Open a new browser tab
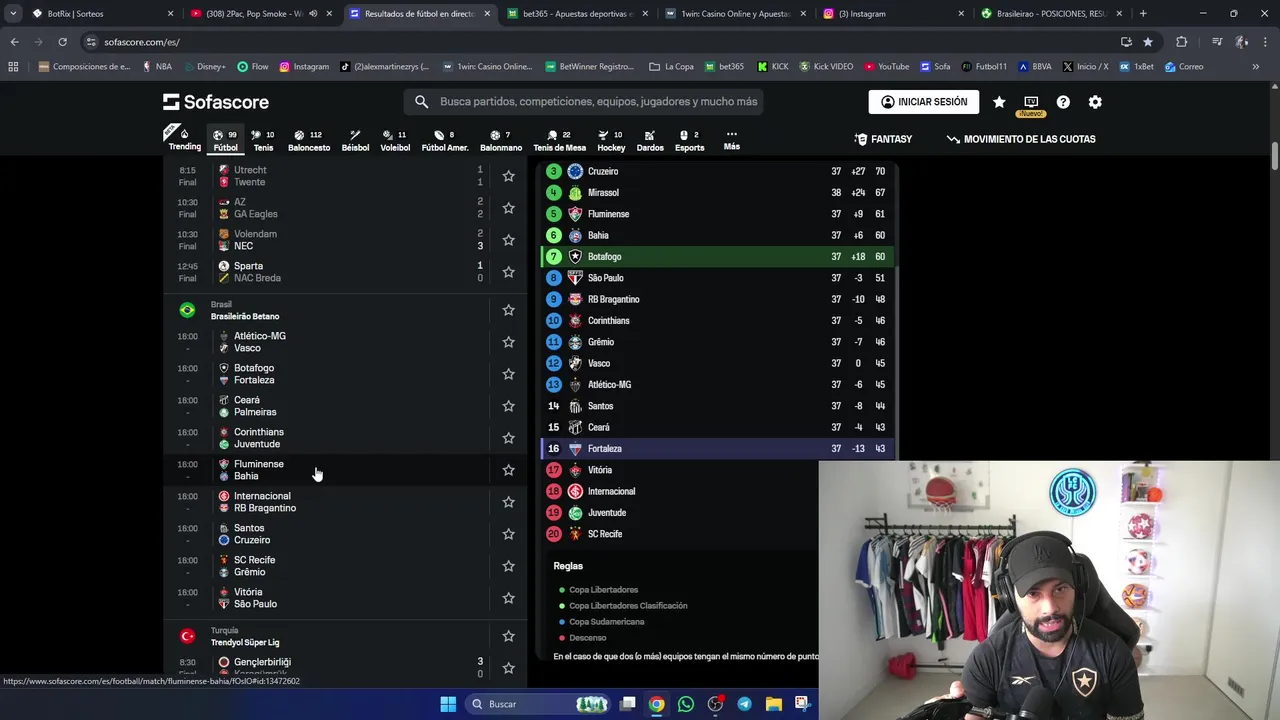This screenshot has height=720, width=1280. click(x=1143, y=14)
